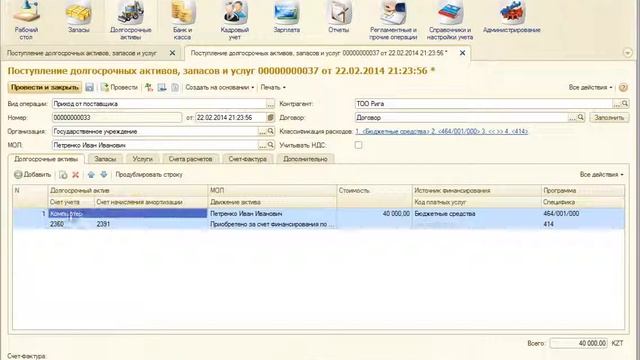Click the magnifier icon in МОЛ field
Viewport: 640px width, 360px height.
270,145
